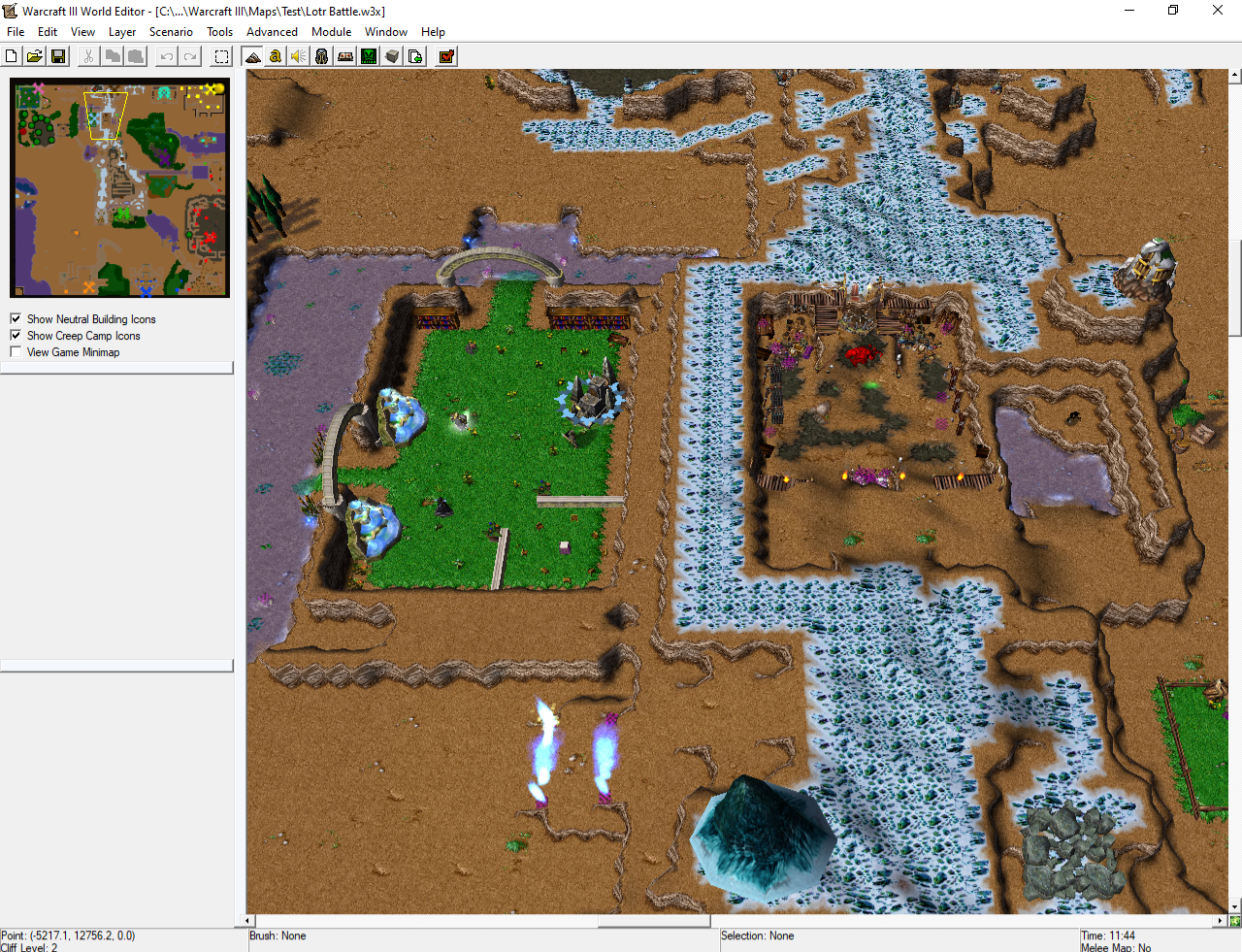Click the 'Melee Map: No' status text
This screenshot has width=1242, height=952.
[x=1116, y=947]
